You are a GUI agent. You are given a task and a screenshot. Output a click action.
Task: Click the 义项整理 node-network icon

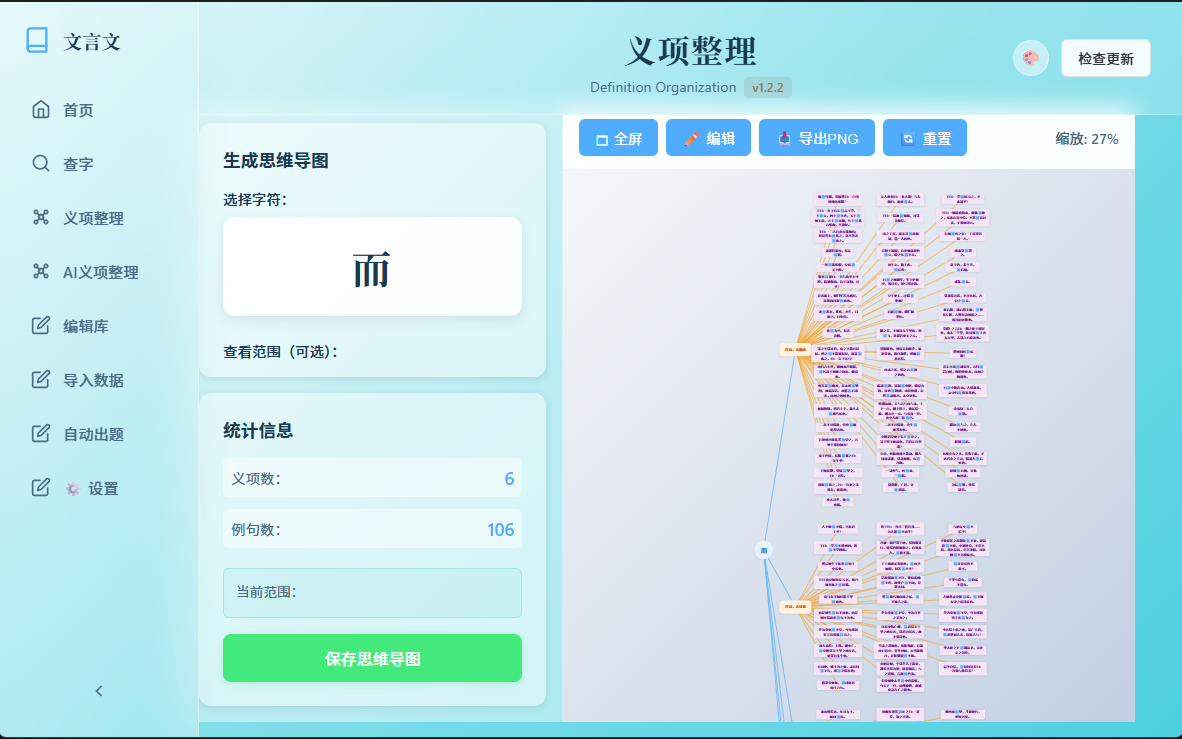40,217
